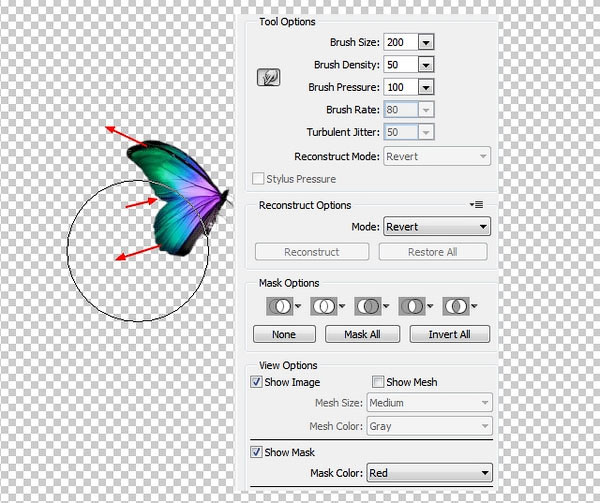
Task: Click the third Mask Options icon (Subtract from Selection)
Action: 367,306
